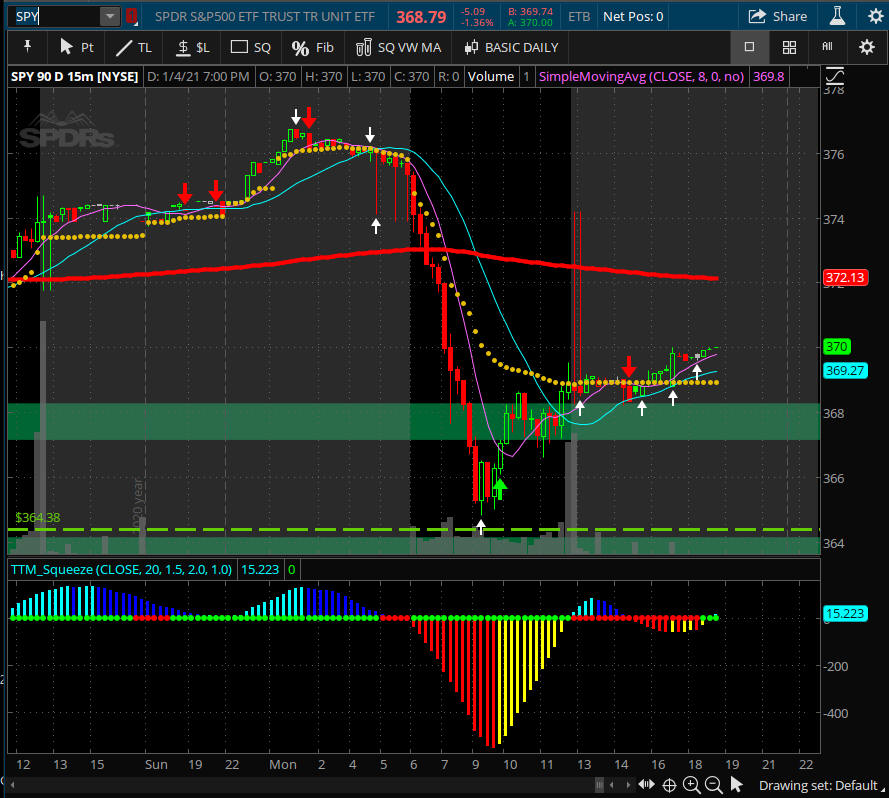This screenshot has height=798, width=889.
Task: Expand the Drawing set Default menu
Action: [817, 785]
